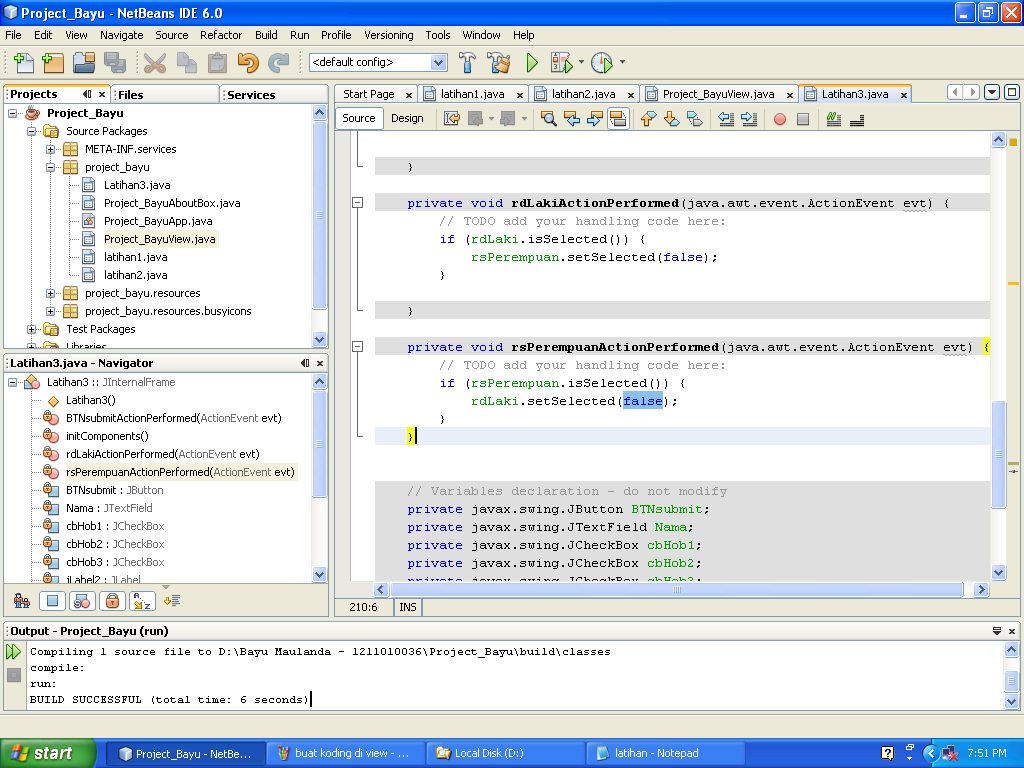Viewport: 1024px width, 768px height.
Task: Open the Refactor menu
Action: click(x=221, y=35)
